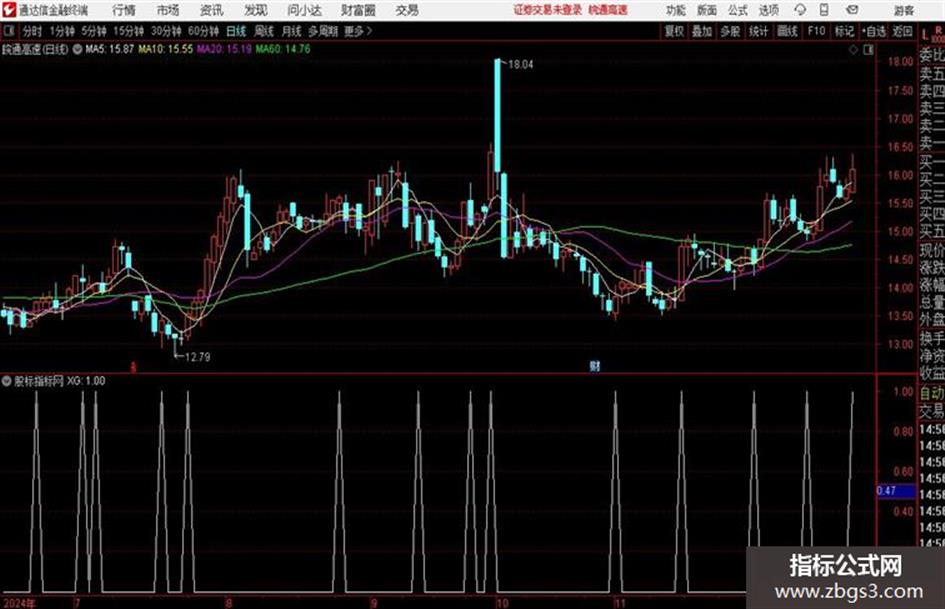Click the diamond icon at chart top-right
The height and width of the screenshot is (609, 945).
point(853,50)
